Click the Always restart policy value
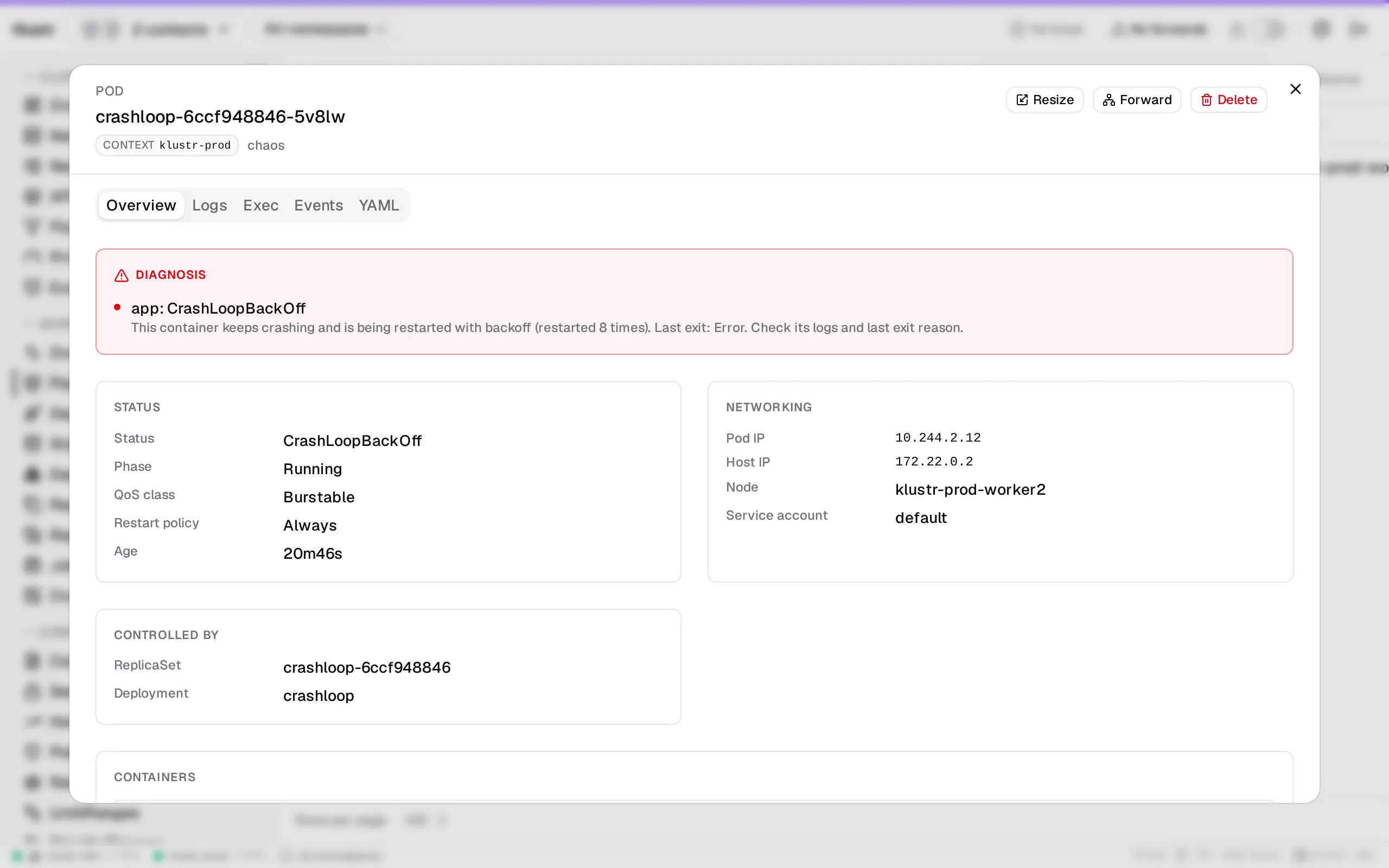This screenshot has height=868, width=1389. tap(310, 525)
